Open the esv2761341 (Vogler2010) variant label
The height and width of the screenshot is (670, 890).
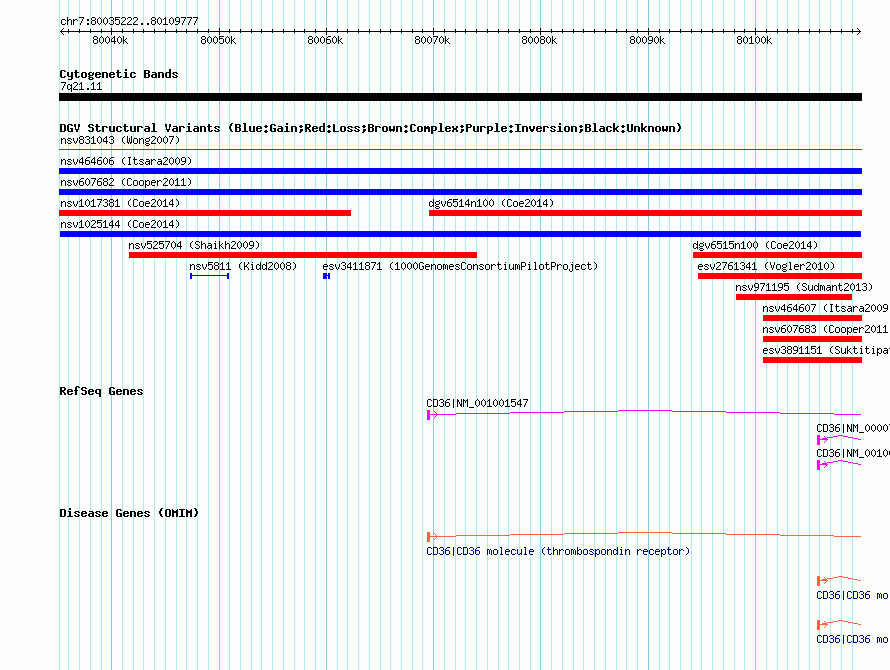click(x=766, y=266)
